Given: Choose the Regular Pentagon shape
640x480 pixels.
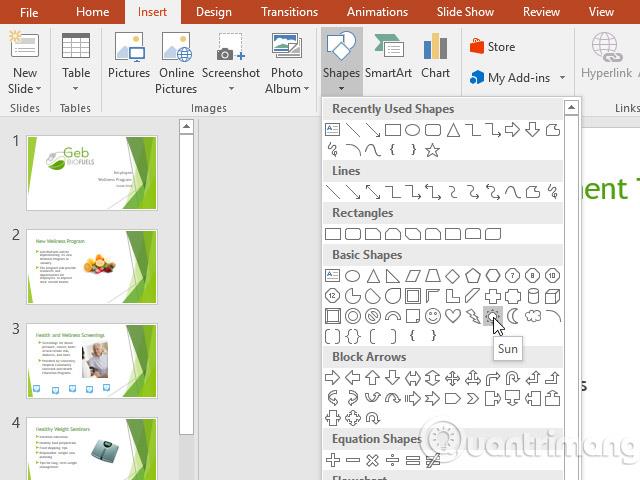Looking at the screenshot, I should pos(473,276).
